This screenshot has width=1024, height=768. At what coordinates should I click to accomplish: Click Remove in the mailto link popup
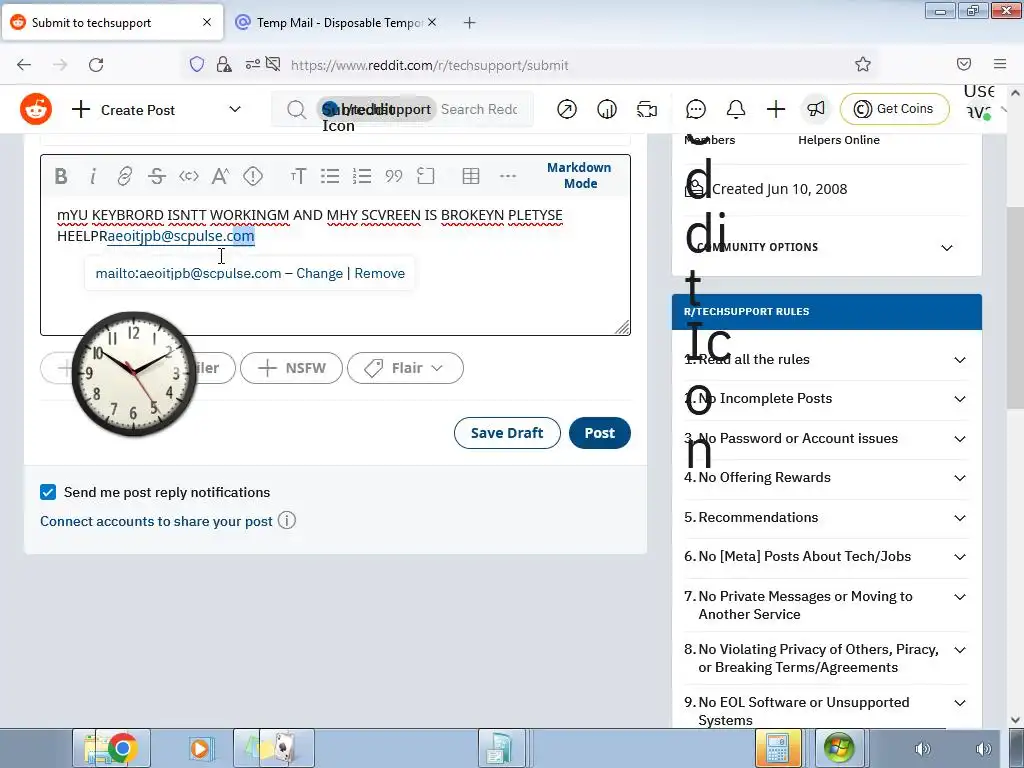(379, 273)
